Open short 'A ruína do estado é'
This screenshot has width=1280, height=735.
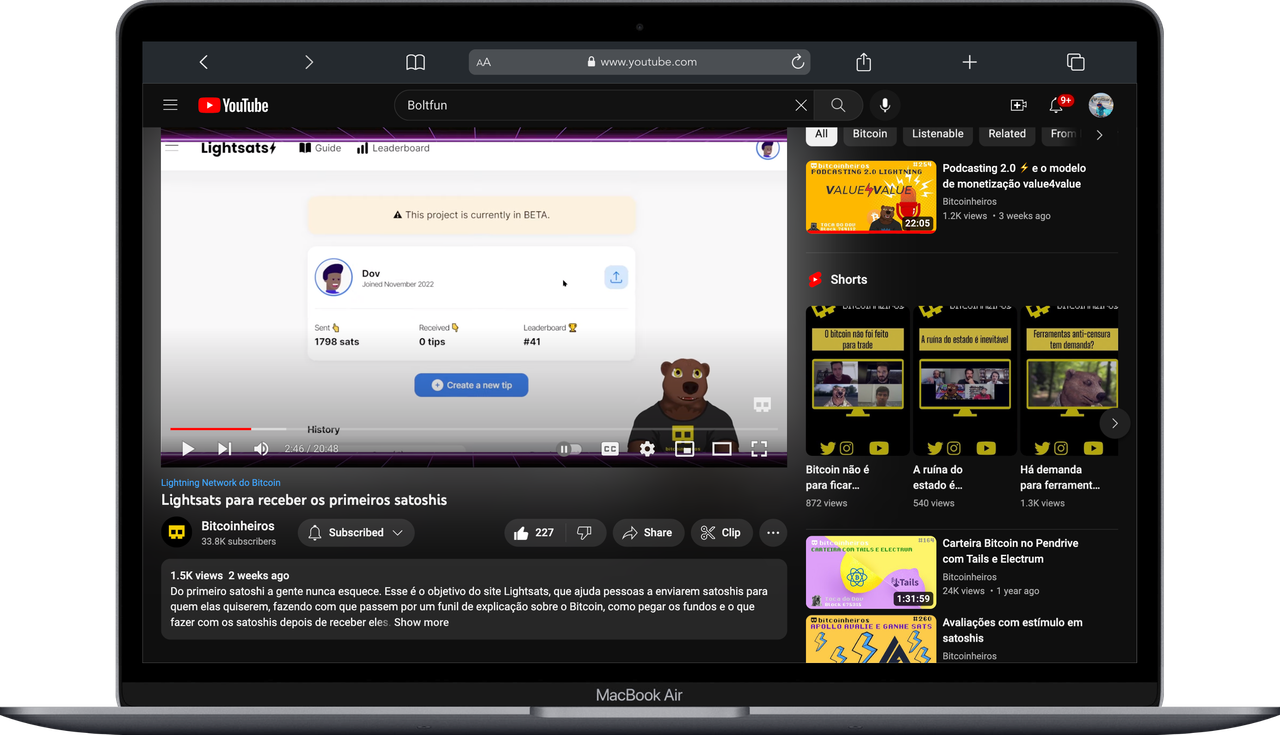(x=964, y=408)
